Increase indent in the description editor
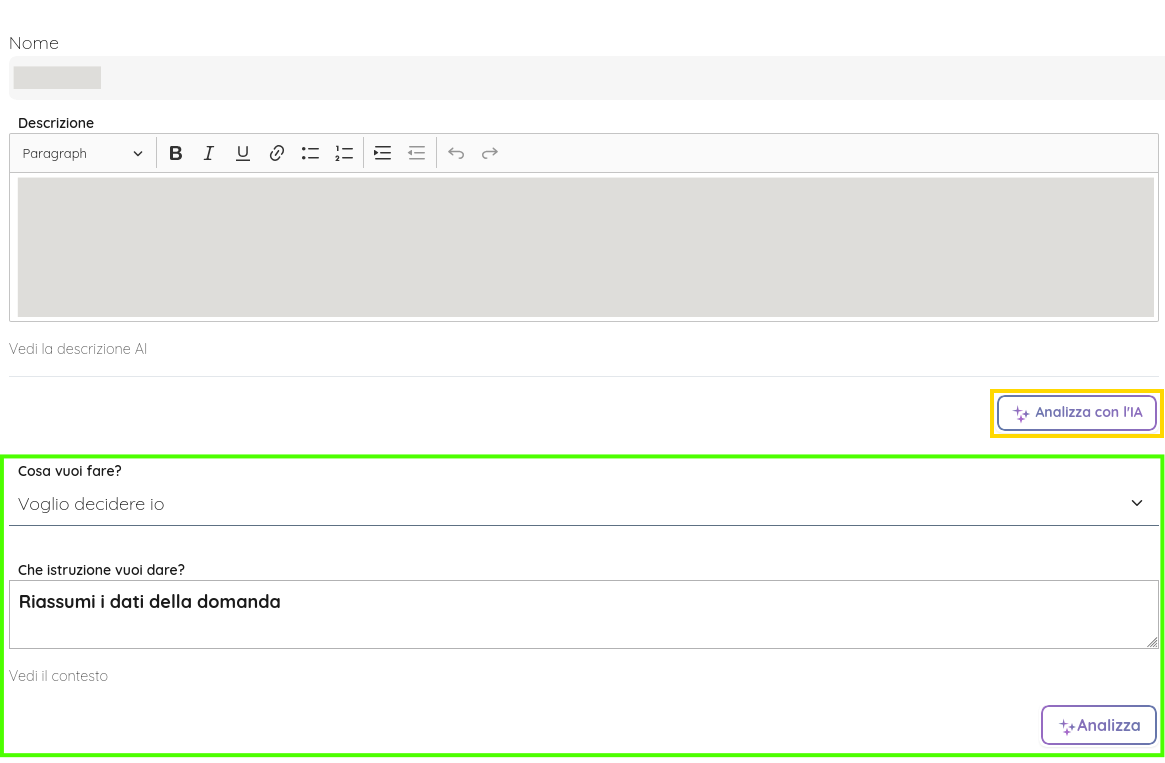This screenshot has height=763, width=1165. click(382, 153)
